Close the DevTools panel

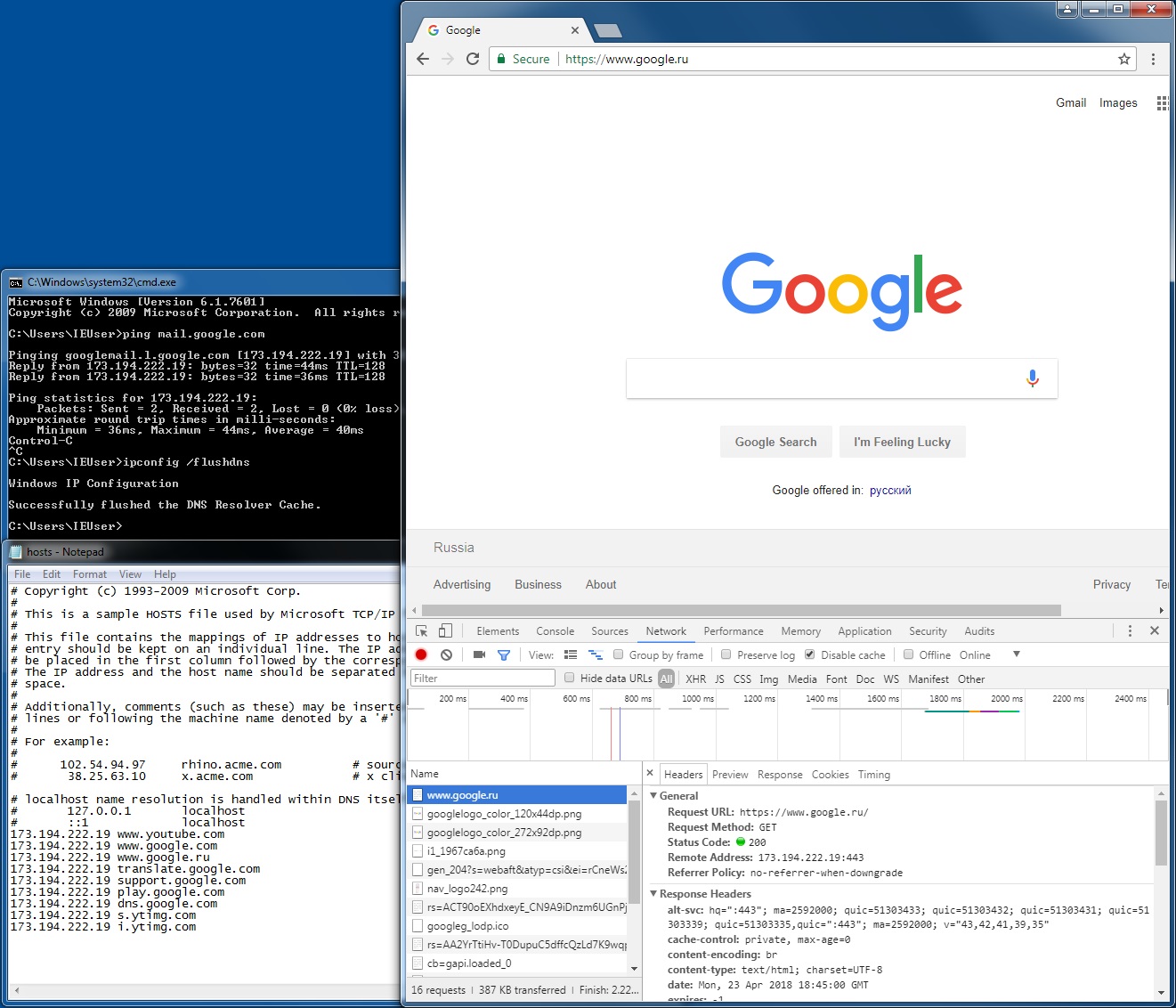coord(1155,630)
